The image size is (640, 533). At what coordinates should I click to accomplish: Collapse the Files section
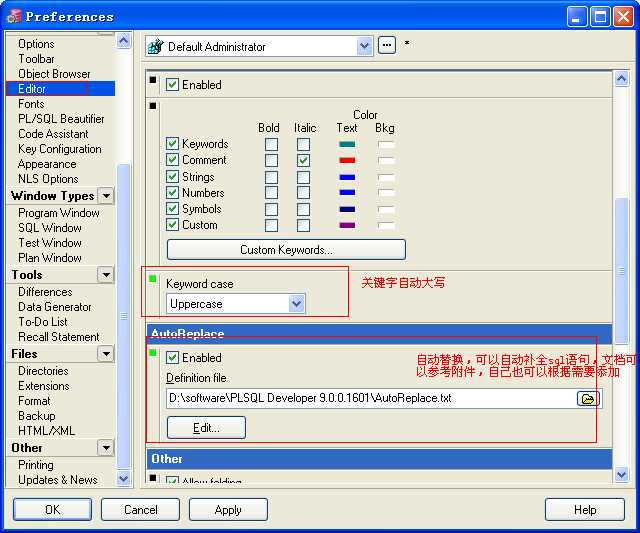pyautogui.click(x=106, y=353)
